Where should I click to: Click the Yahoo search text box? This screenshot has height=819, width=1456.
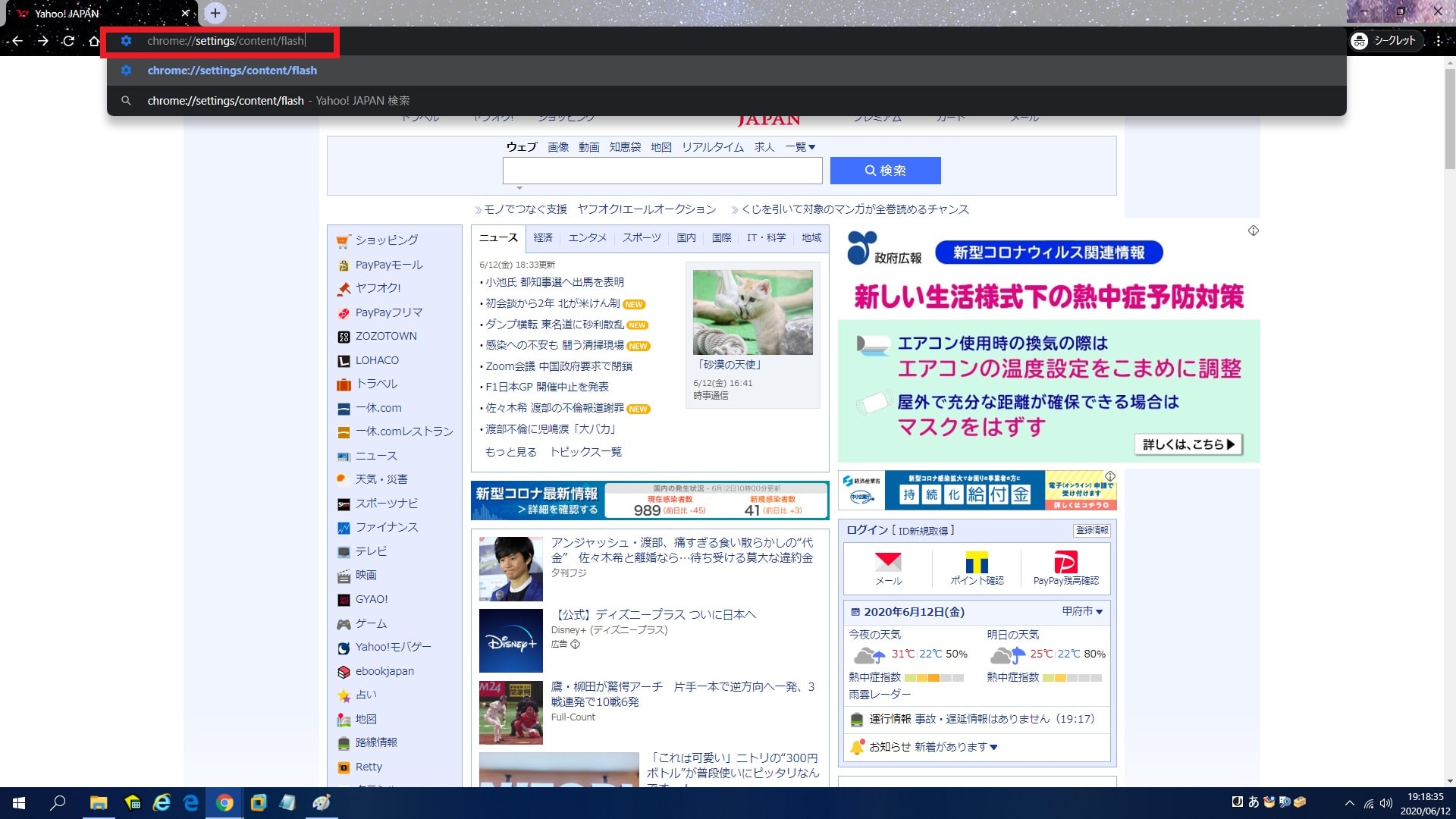click(662, 171)
